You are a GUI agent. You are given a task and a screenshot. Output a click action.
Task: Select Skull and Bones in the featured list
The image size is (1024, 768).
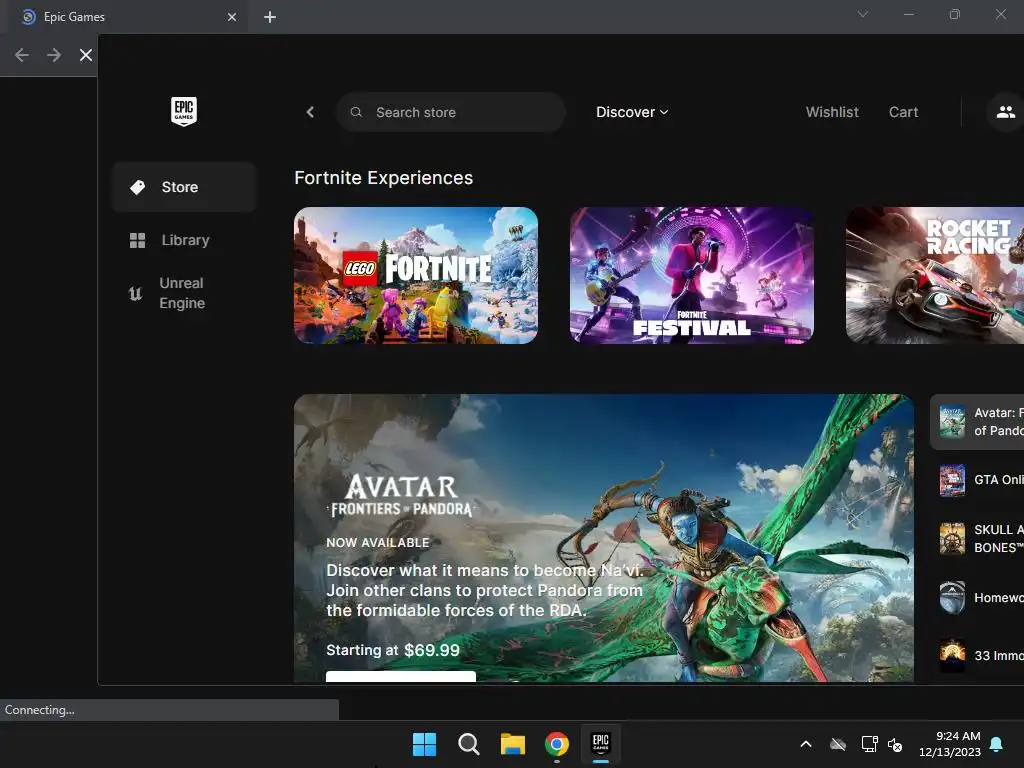(x=977, y=539)
